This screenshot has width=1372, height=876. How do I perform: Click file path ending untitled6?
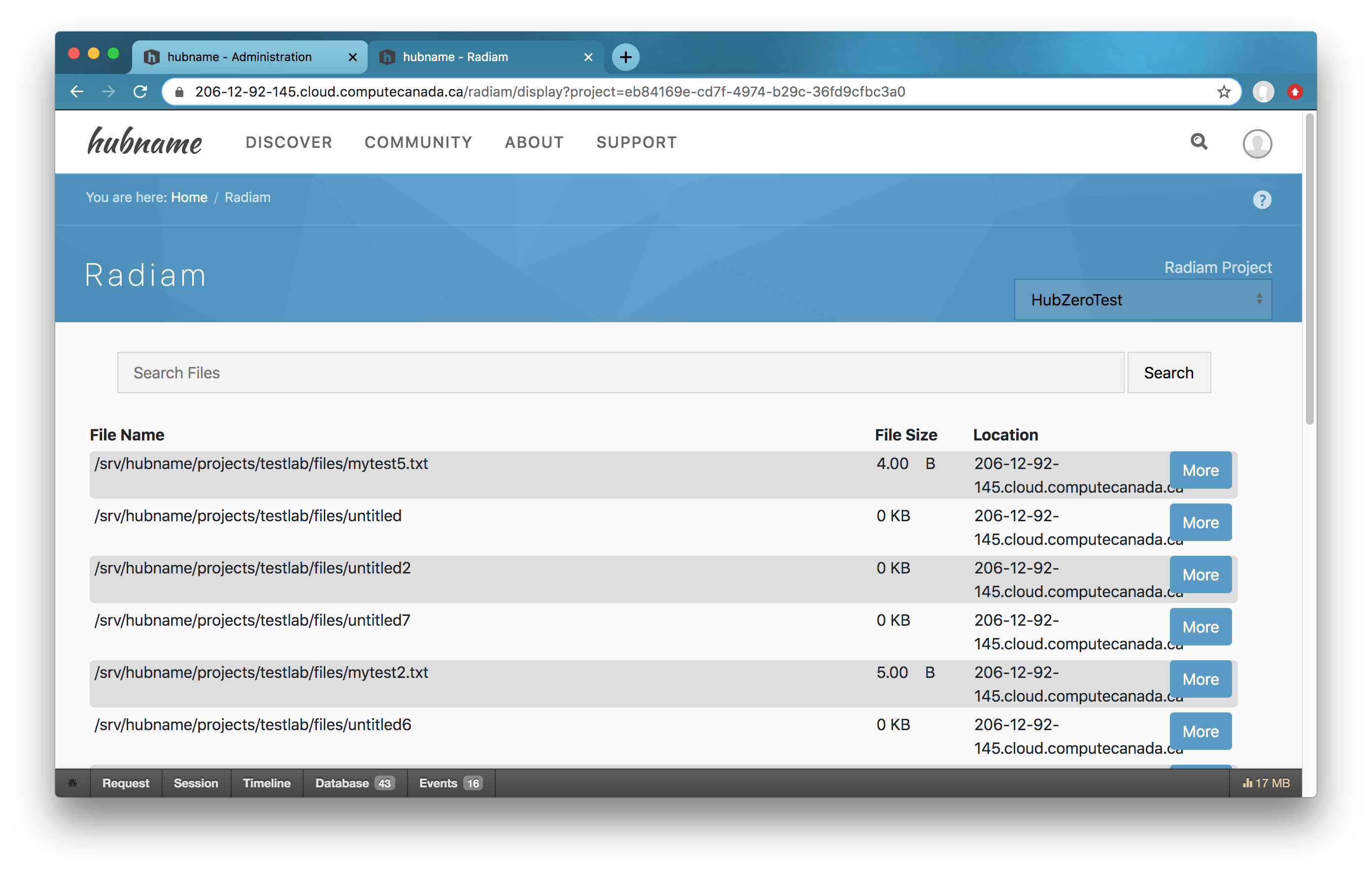(x=253, y=724)
